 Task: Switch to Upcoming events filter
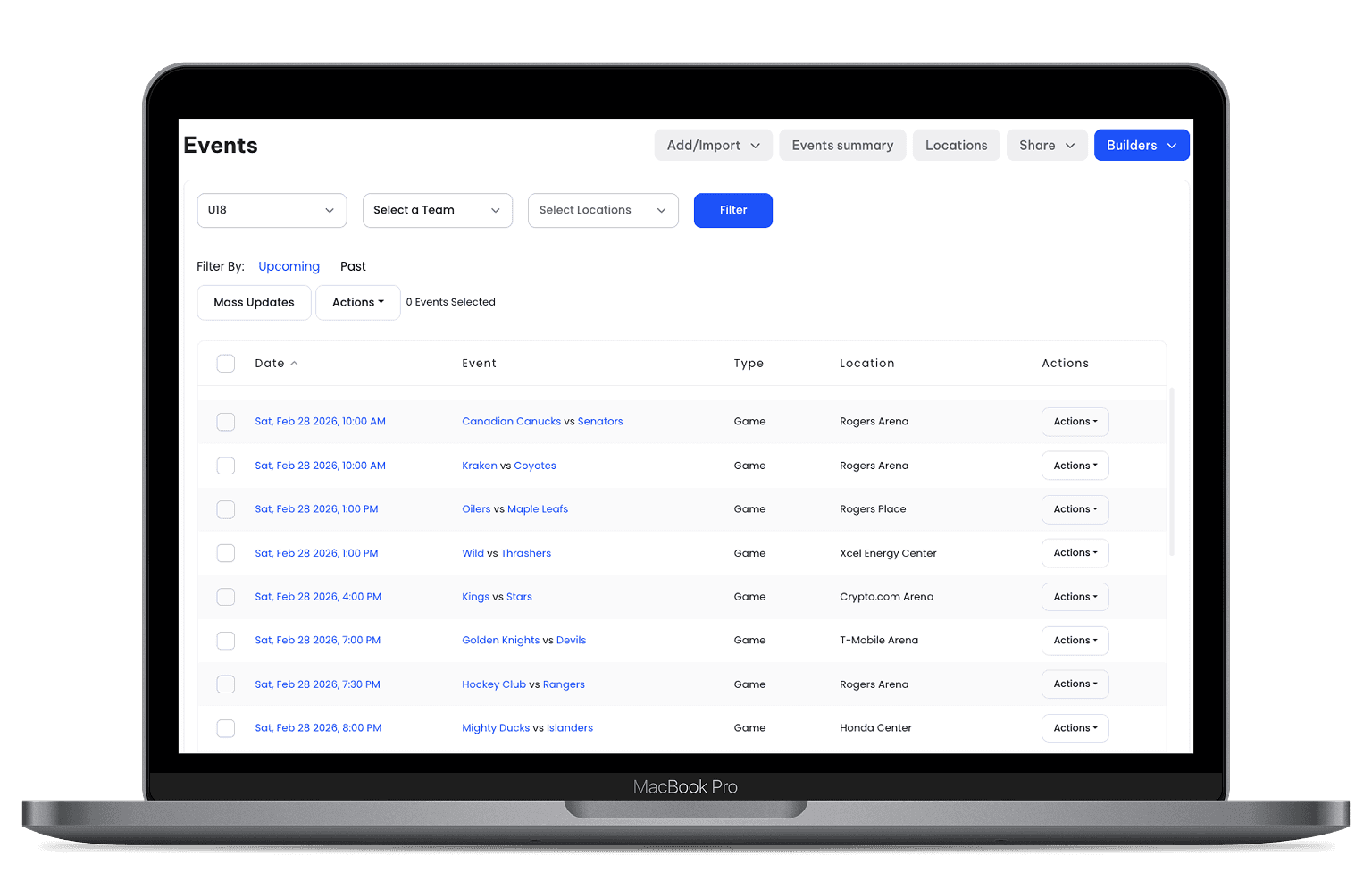289,266
